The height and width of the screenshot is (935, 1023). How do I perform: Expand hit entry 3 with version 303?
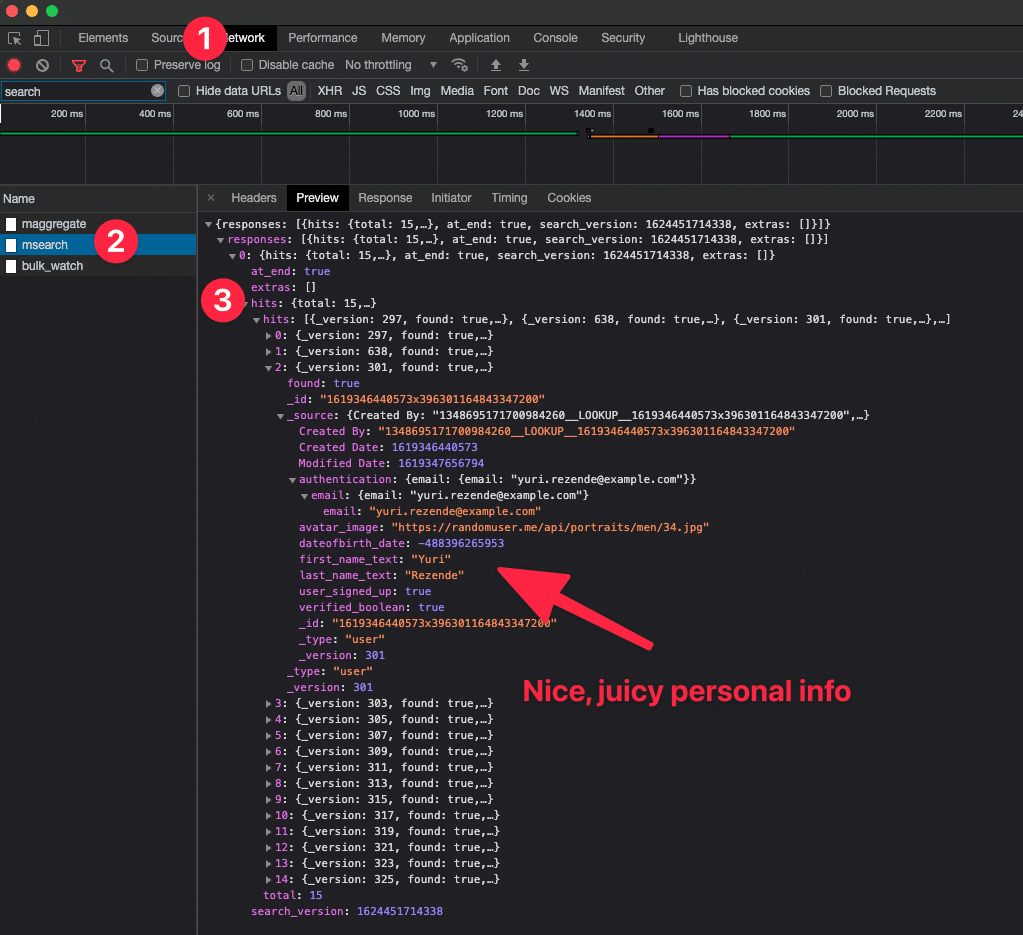(x=268, y=704)
